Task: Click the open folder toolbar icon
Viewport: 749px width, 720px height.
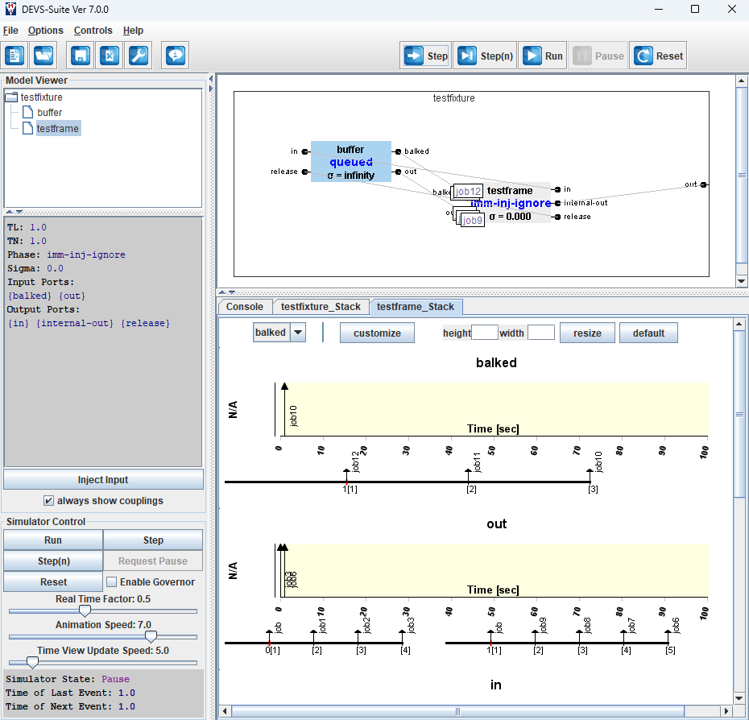Action: coord(45,56)
